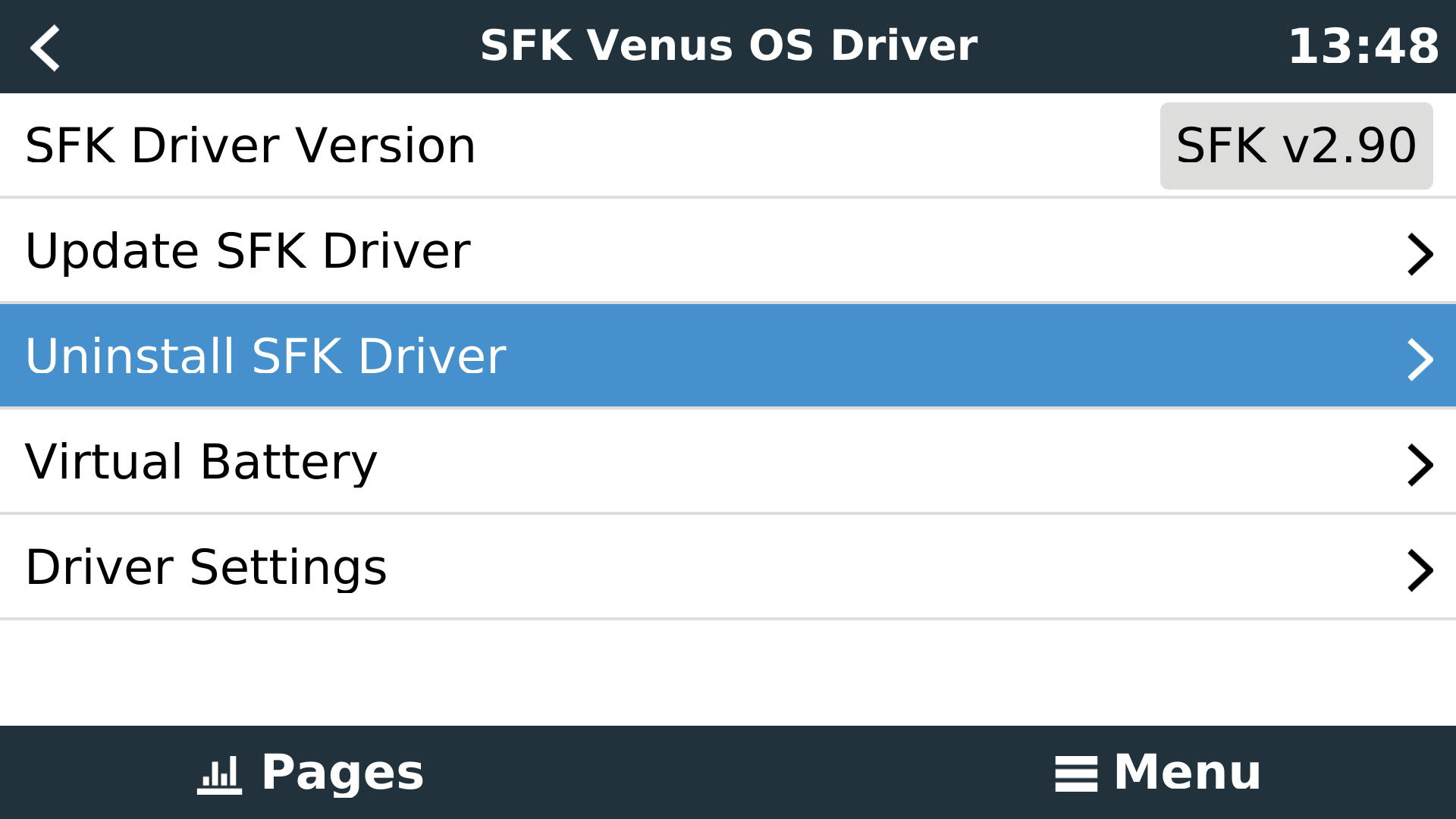Click the SFK v2.90 version box
The image size is (1456, 819).
[1296, 146]
